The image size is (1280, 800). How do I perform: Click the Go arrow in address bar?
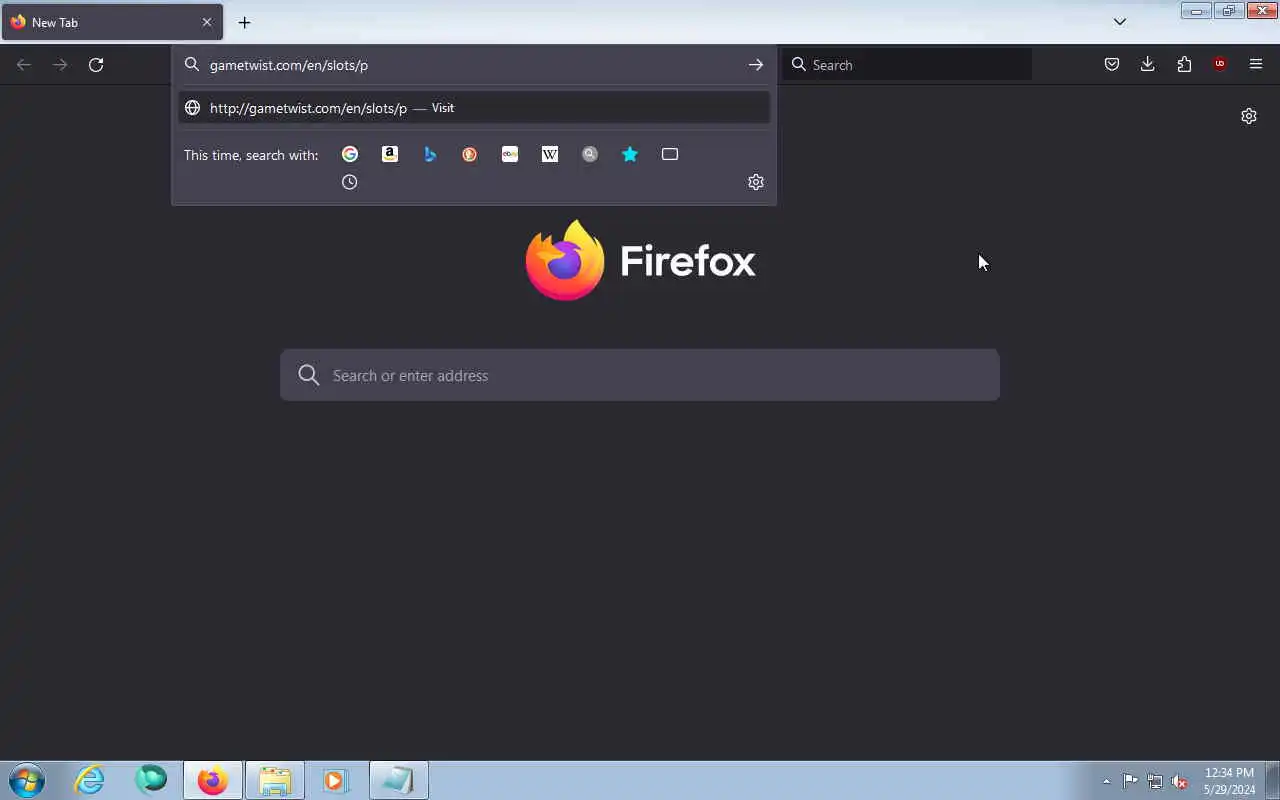(x=756, y=65)
